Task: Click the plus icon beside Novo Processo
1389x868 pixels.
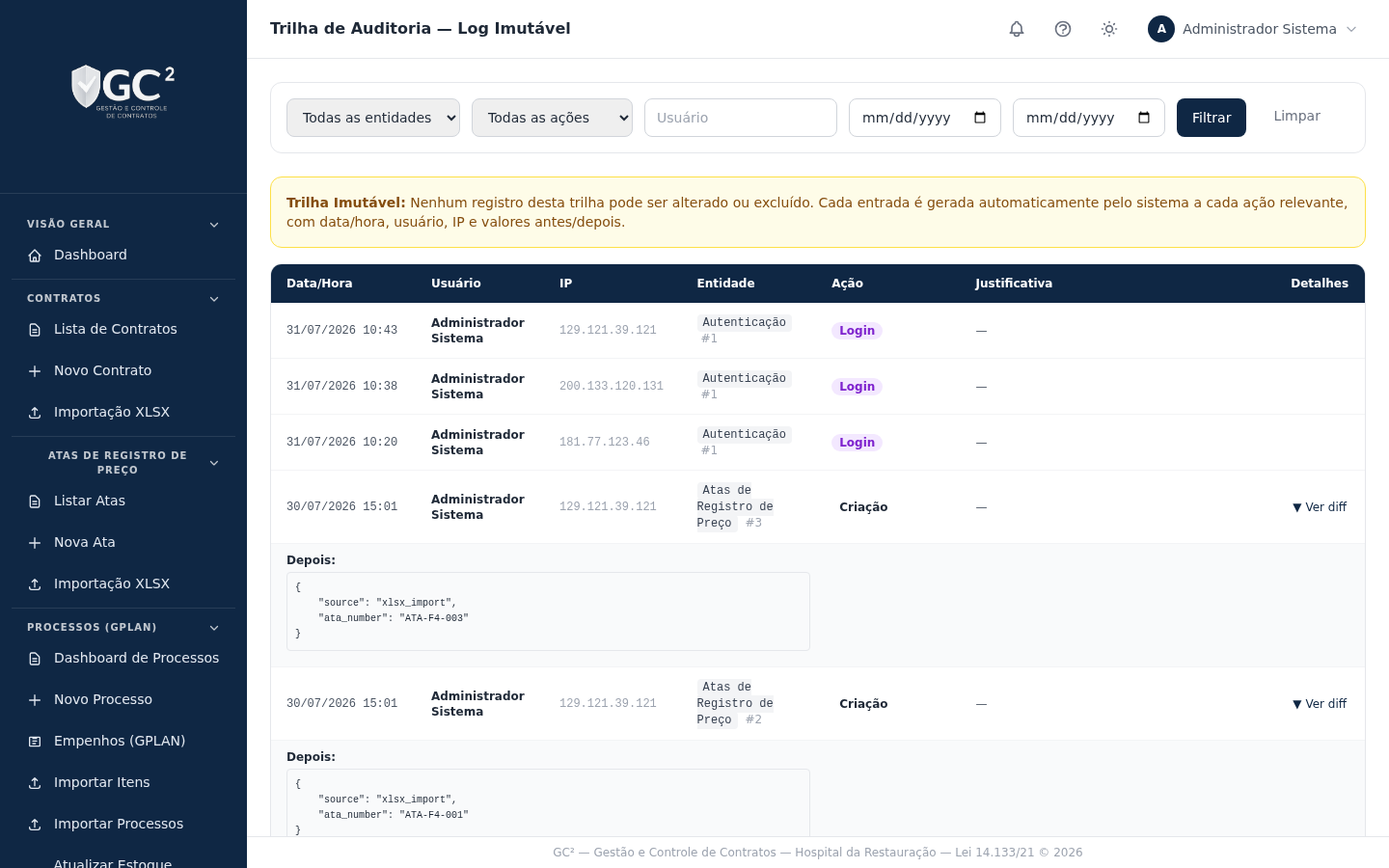Action: (35, 700)
